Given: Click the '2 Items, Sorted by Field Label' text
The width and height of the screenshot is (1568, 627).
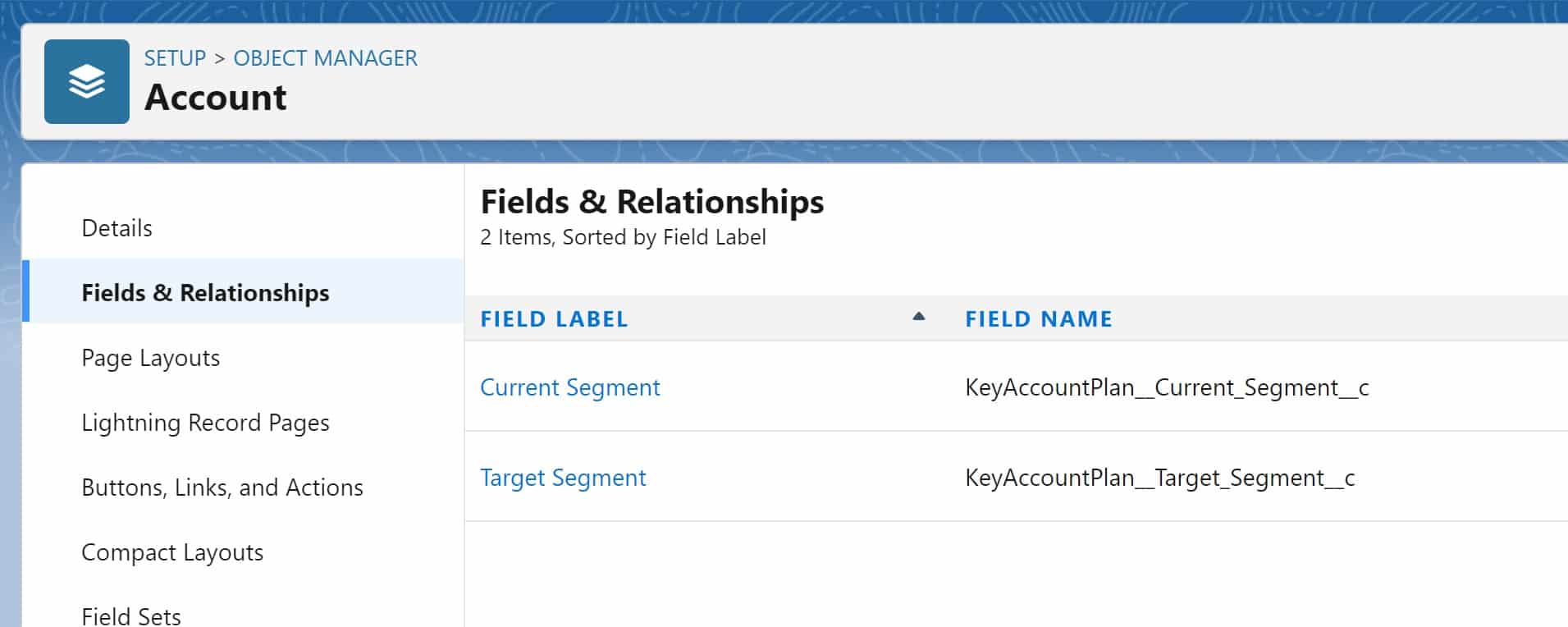Looking at the screenshot, I should pos(623,237).
